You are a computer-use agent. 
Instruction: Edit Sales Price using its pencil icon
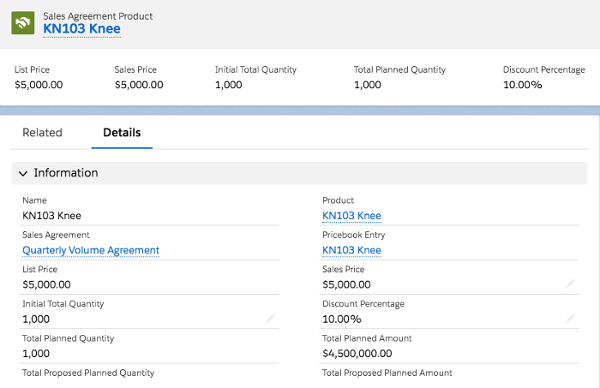tap(570, 284)
